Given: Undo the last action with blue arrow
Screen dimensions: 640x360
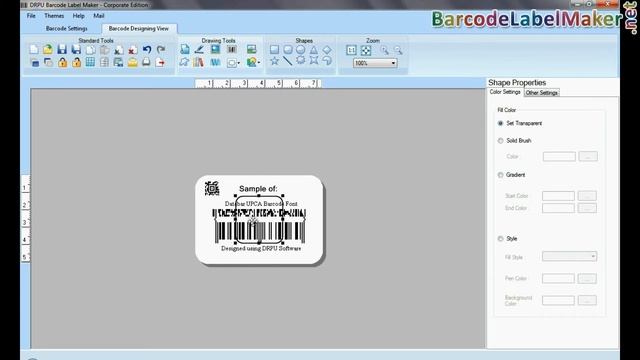Looking at the screenshot, I should tap(147, 50).
